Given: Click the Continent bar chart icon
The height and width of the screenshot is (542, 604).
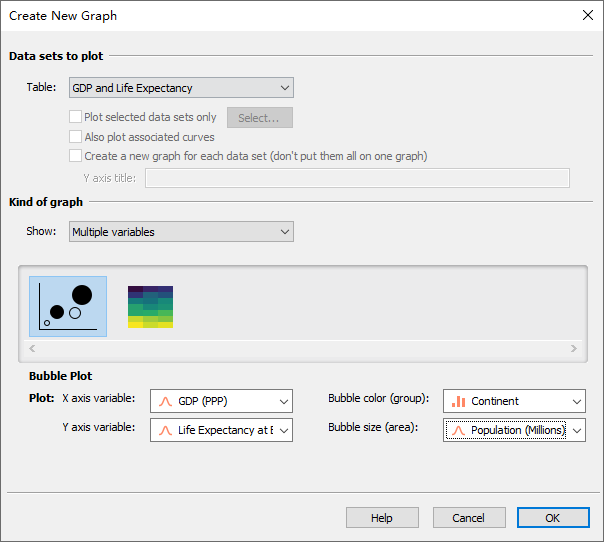Looking at the screenshot, I should pos(459,401).
